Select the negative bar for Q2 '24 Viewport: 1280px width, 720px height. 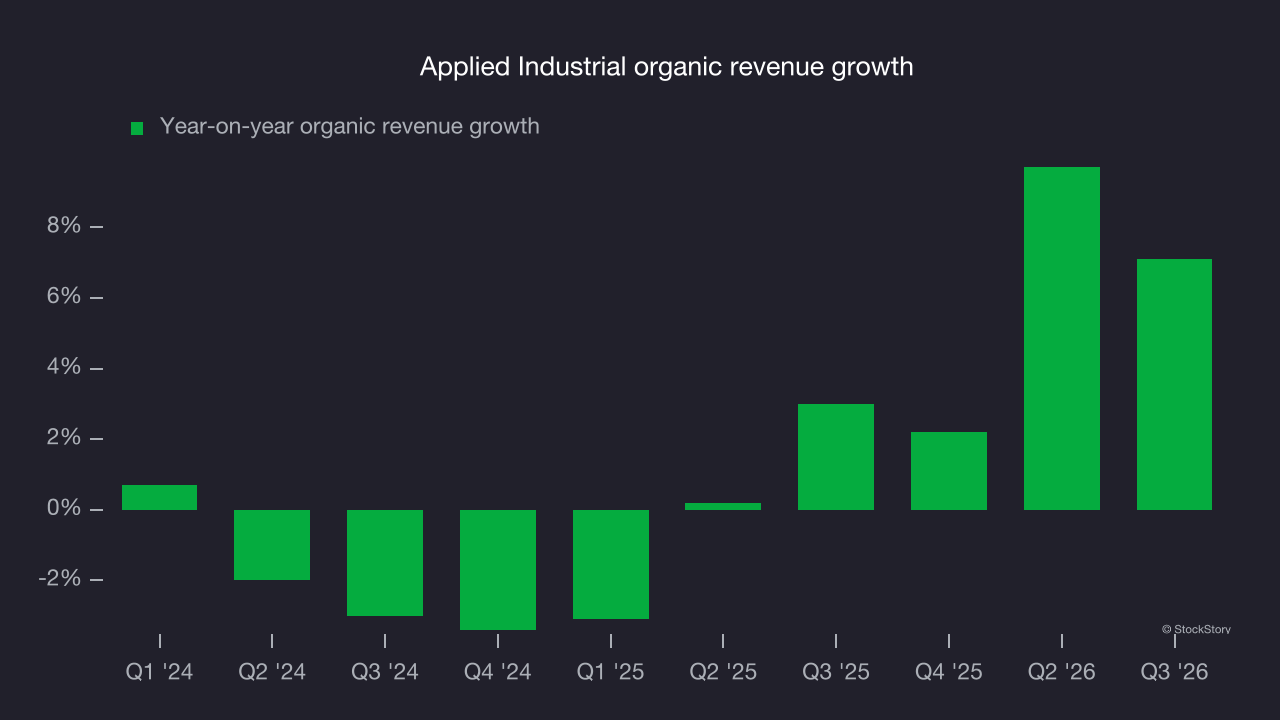pos(272,545)
